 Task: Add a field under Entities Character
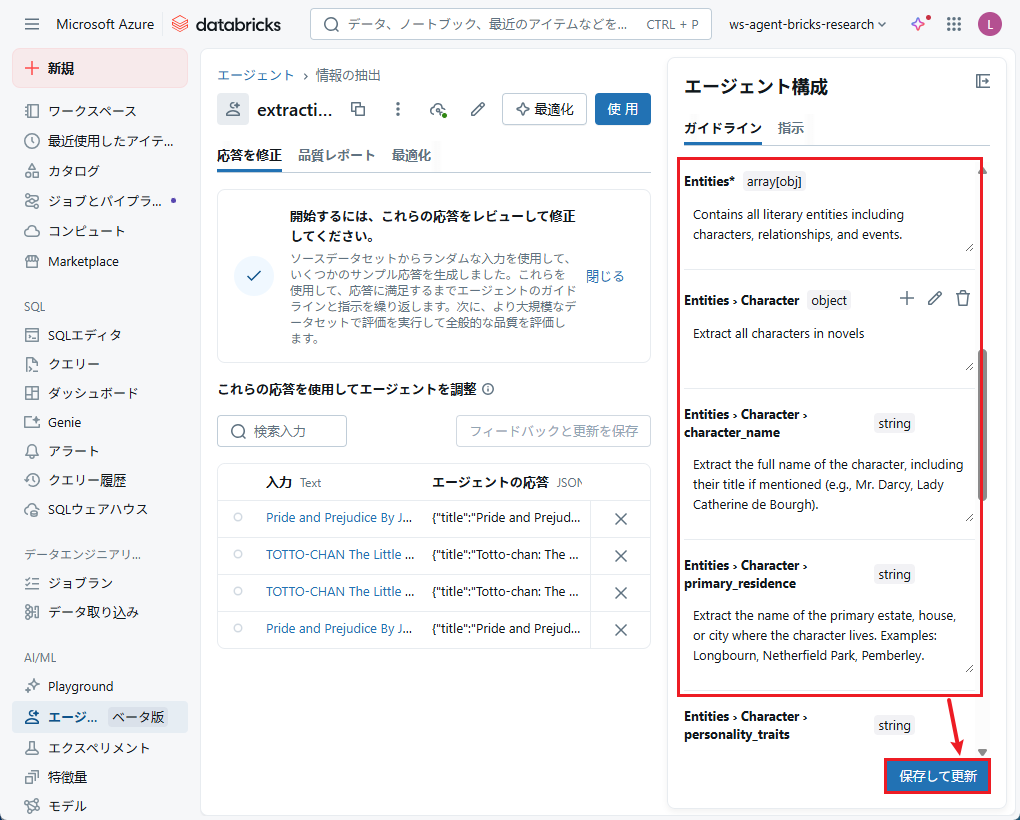click(x=906, y=298)
